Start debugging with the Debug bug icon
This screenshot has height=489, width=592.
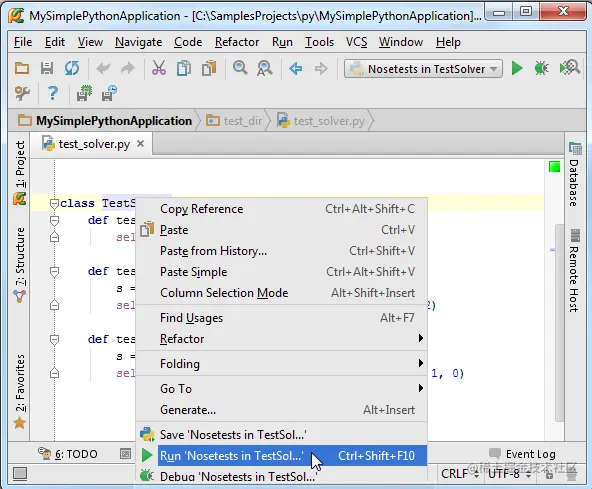point(541,68)
